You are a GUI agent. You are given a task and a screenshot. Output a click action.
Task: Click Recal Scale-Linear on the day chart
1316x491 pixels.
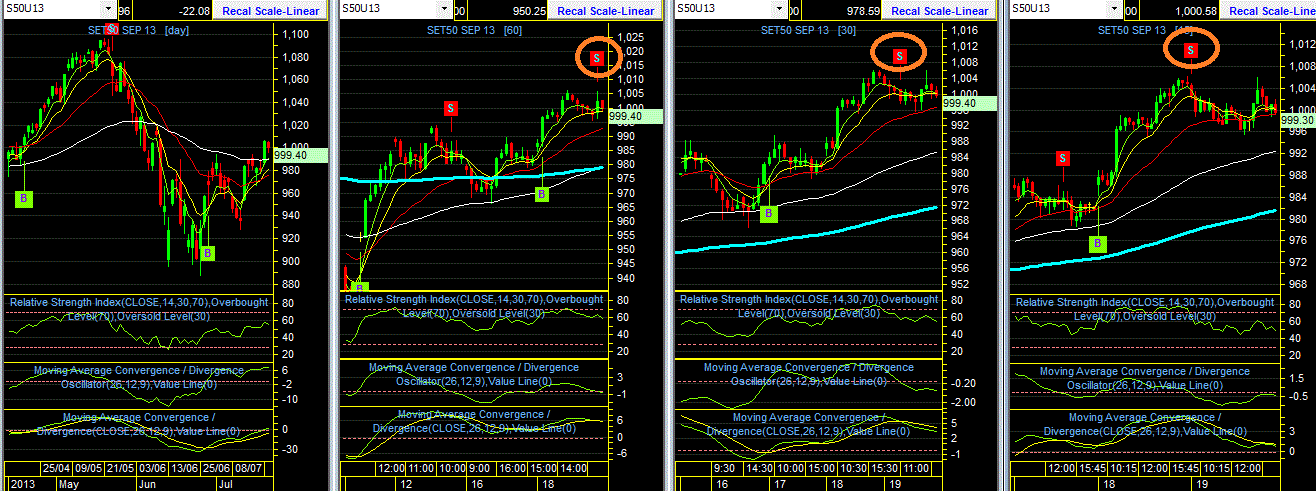tap(270, 11)
